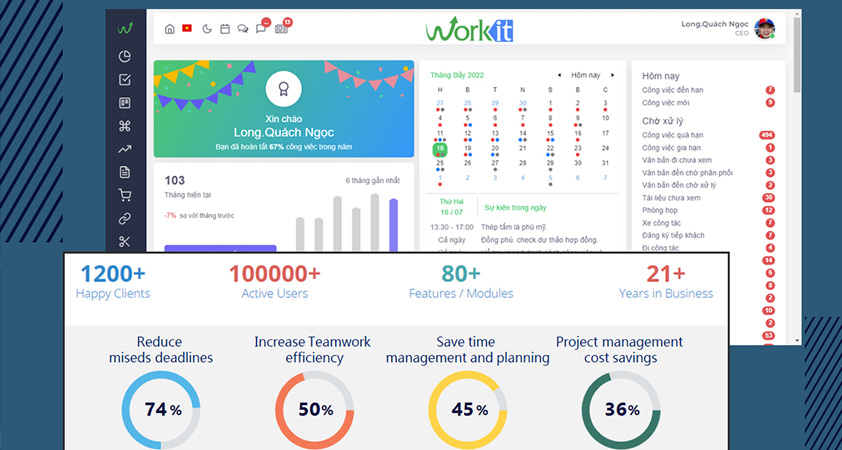This screenshot has height=450, width=842.
Task: Click the command-symbol icon in the sidebar
Action: [x=125, y=126]
